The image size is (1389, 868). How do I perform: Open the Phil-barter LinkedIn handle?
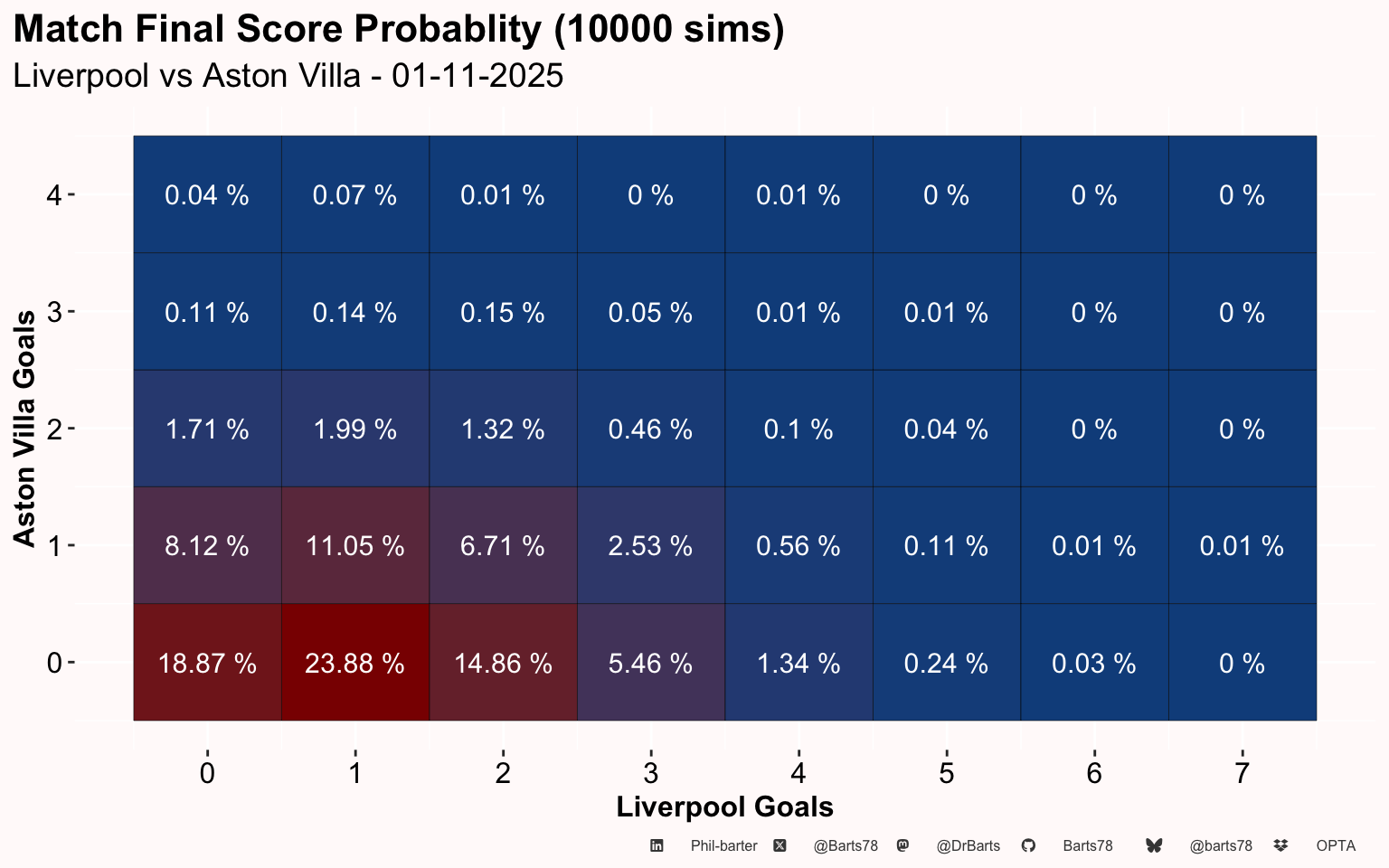click(x=723, y=846)
